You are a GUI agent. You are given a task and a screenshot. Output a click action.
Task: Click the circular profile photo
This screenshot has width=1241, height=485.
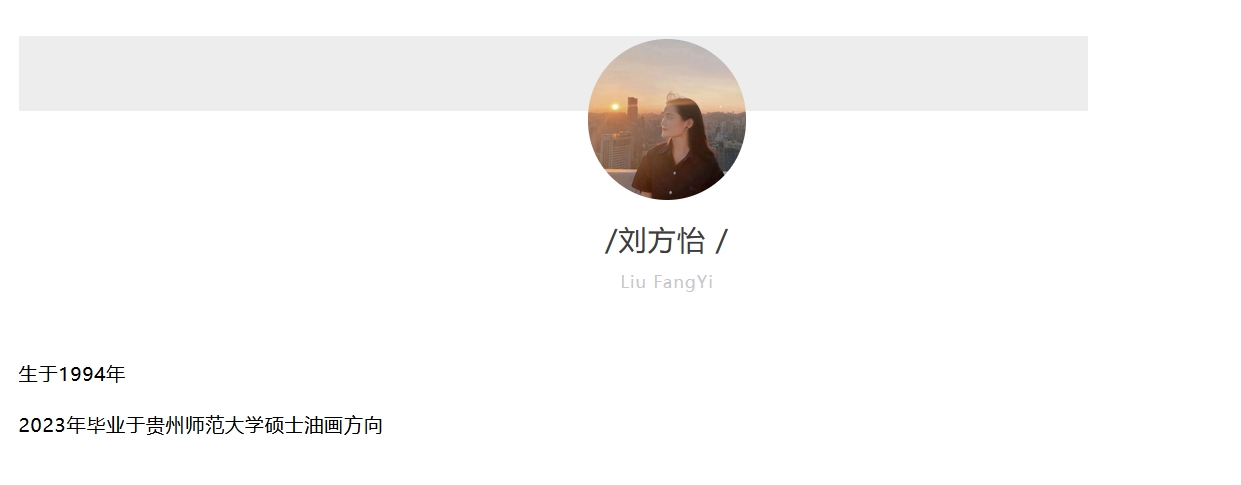[667, 119]
